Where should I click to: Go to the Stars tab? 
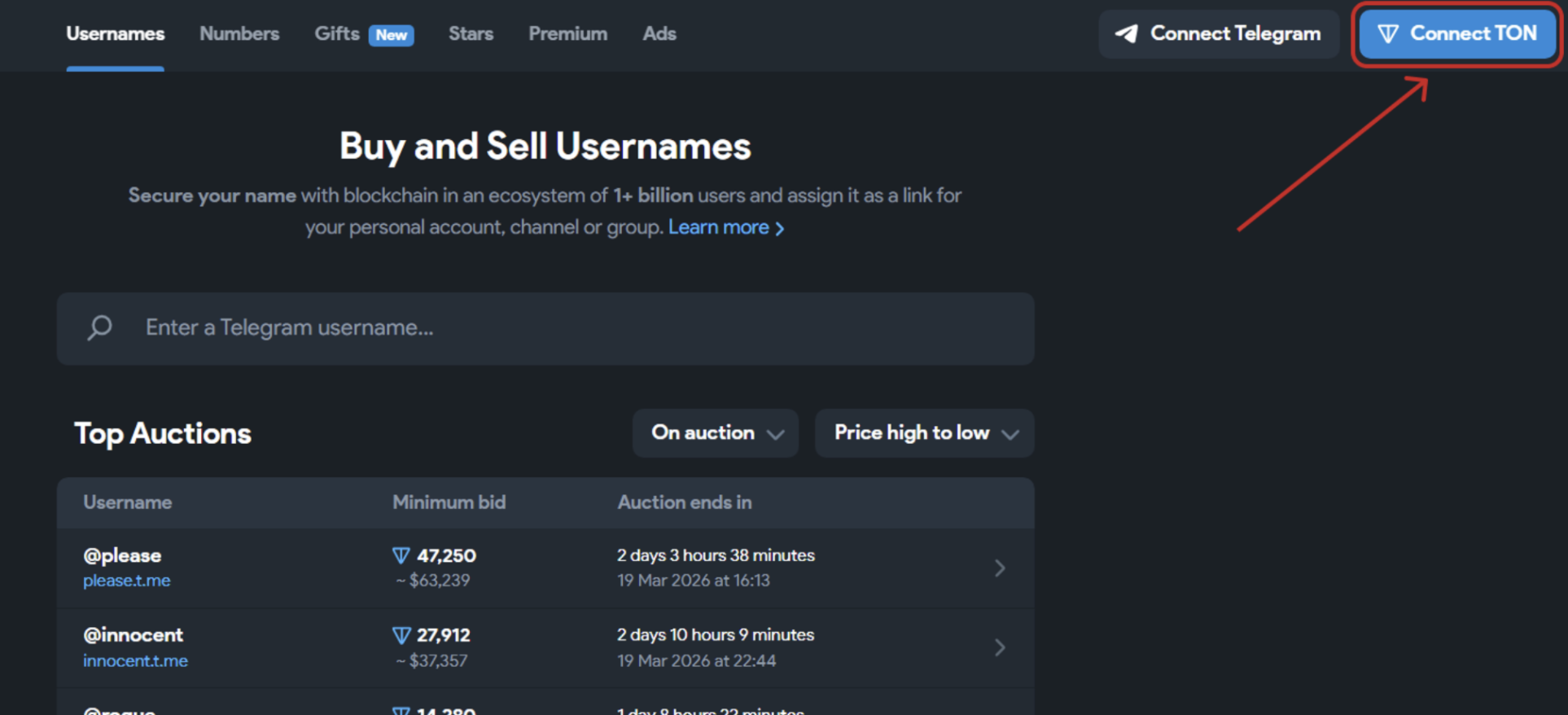pos(471,33)
